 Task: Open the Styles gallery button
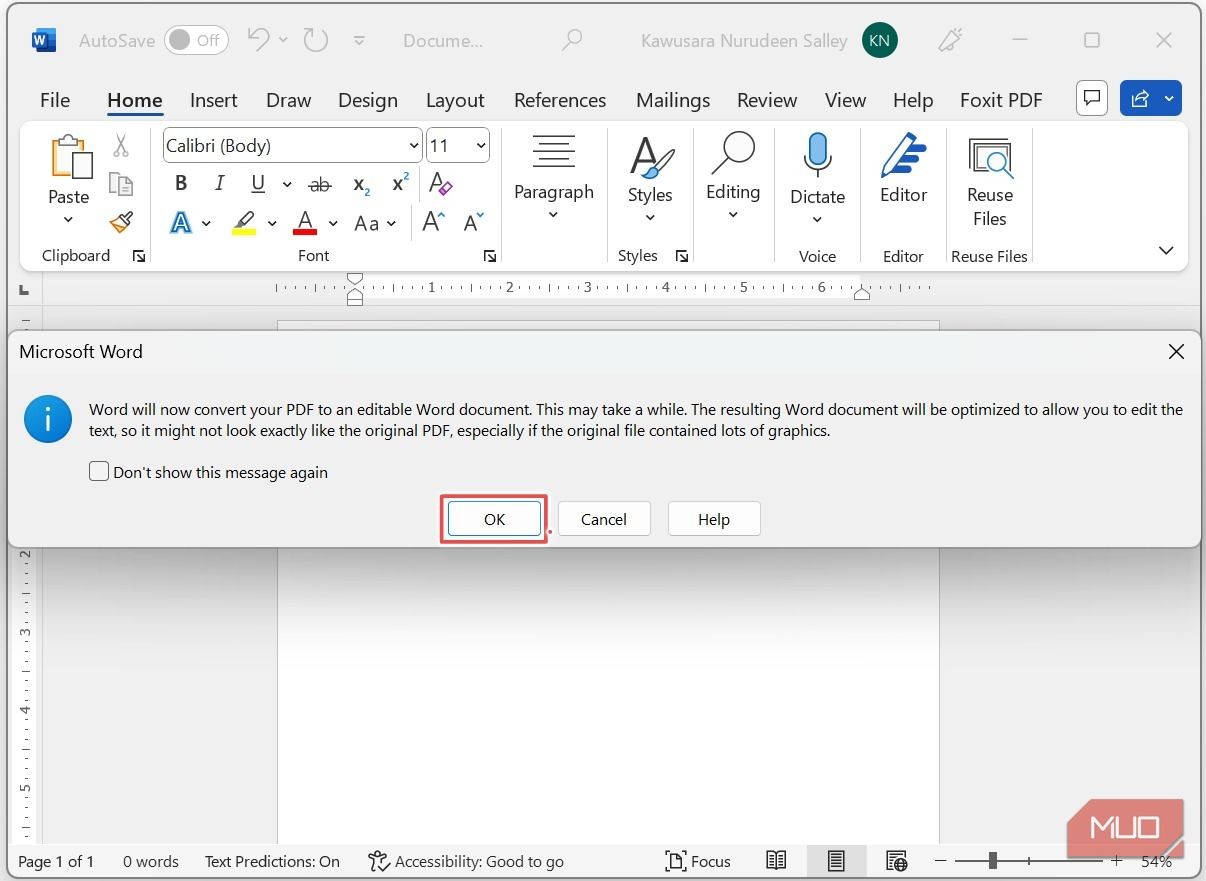tap(650, 180)
